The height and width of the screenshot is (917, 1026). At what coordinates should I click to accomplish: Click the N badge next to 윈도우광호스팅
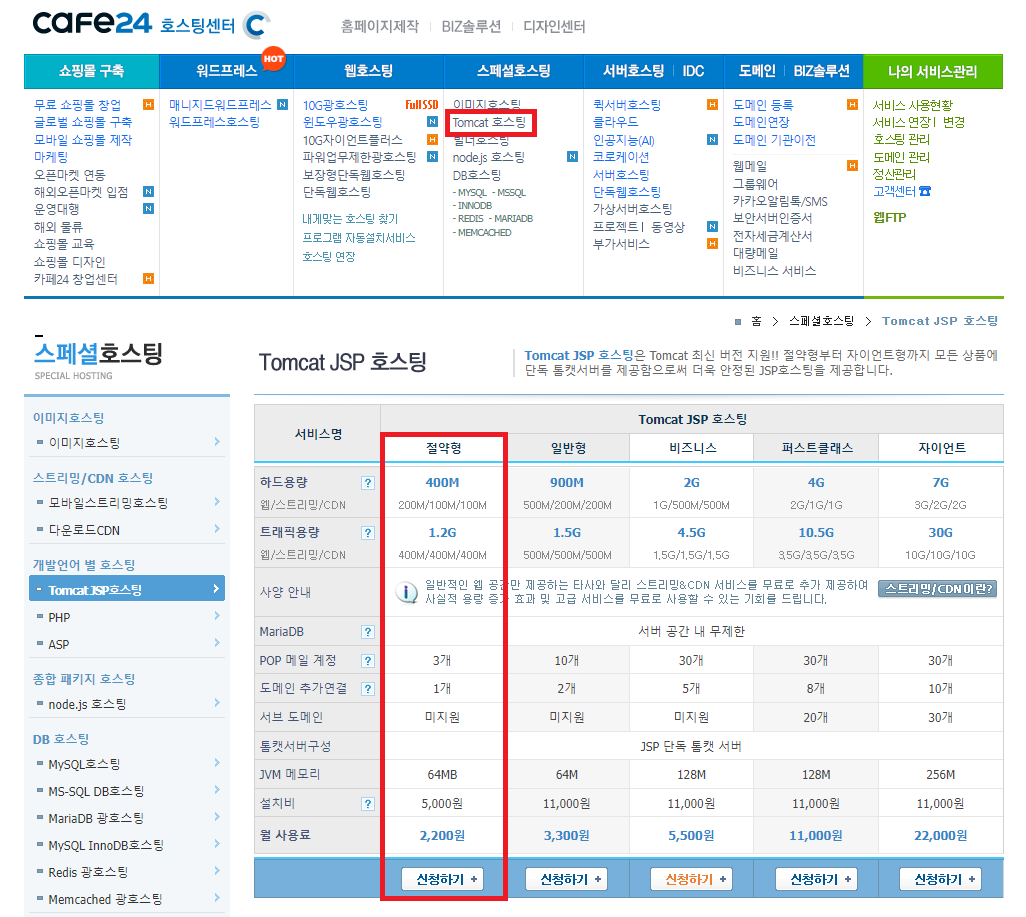(x=433, y=122)
